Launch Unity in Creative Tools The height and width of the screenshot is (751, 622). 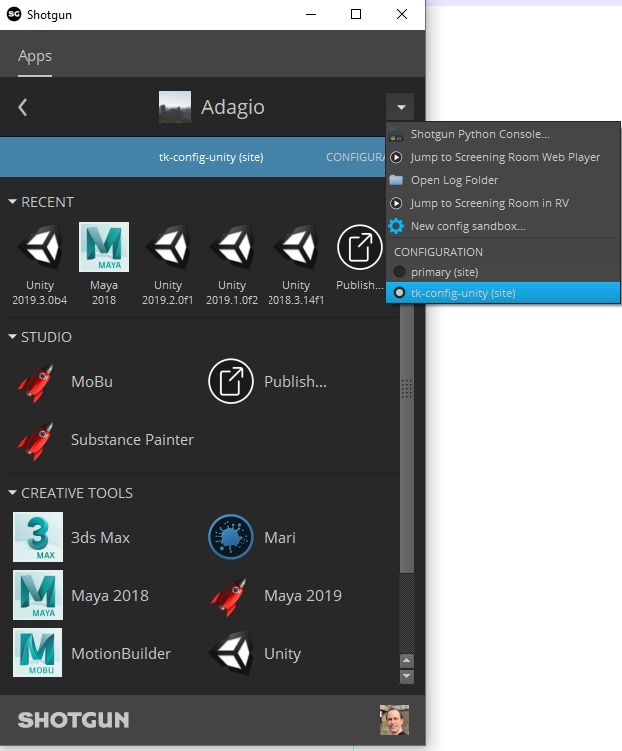(x=232, y=653)
